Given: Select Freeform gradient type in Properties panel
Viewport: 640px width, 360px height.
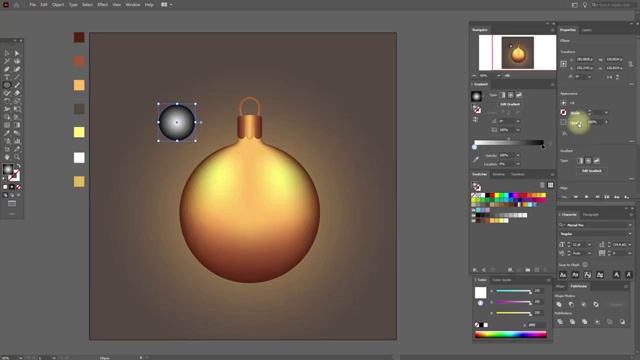Looking at the screenshot, I should click(597, 161).
